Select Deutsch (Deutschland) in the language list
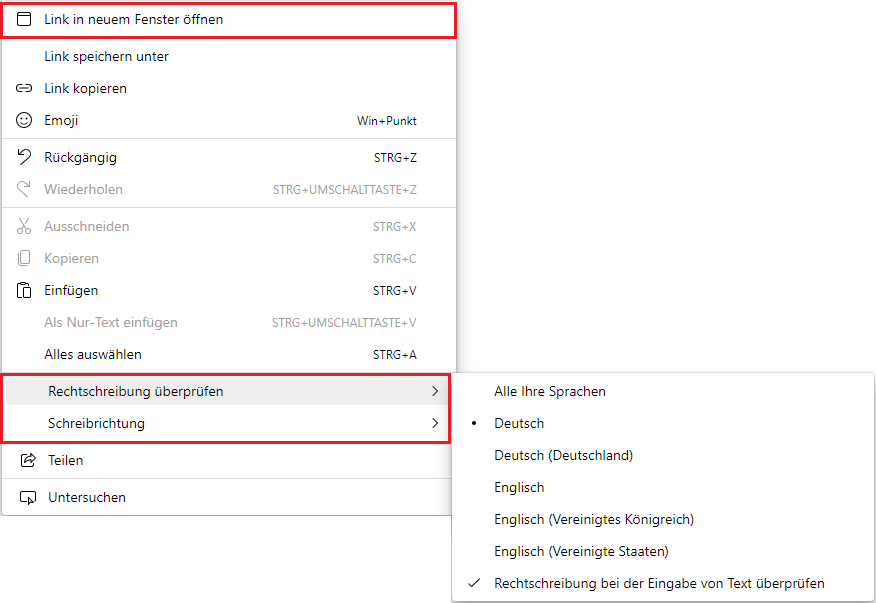The image size is (876, 603). [x=563, y=455]
